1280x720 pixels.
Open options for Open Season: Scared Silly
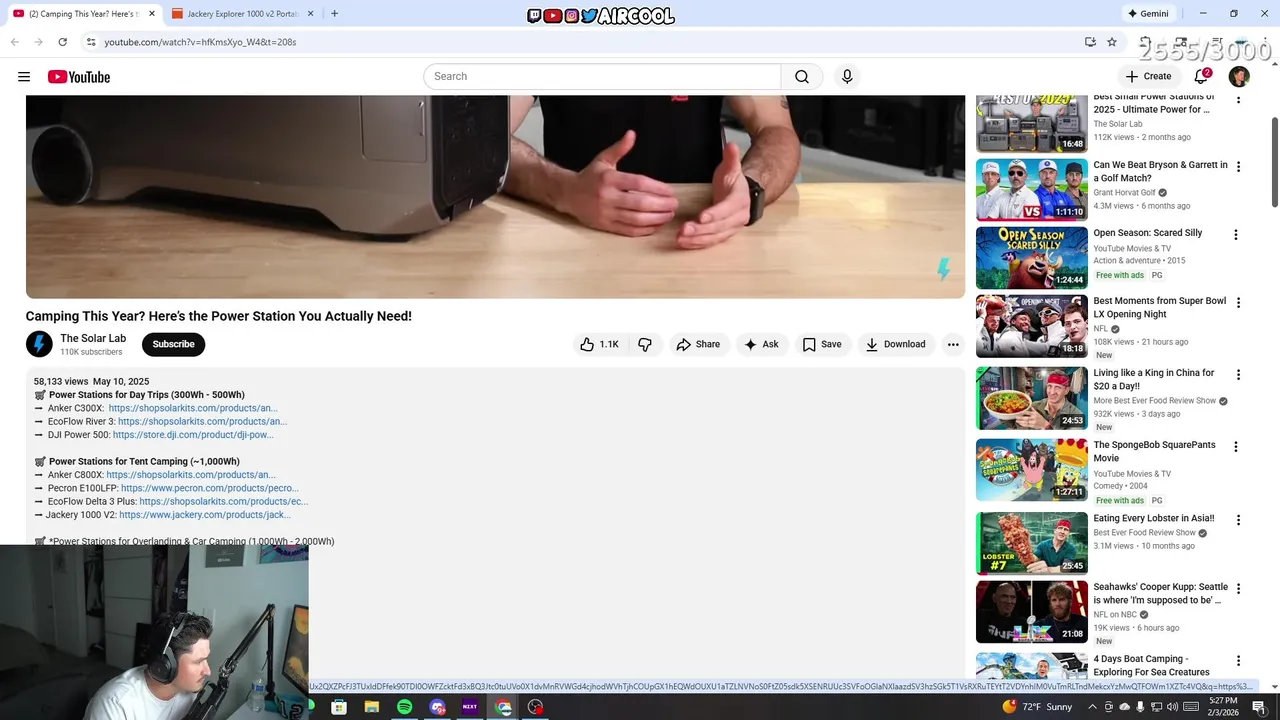1236,235
